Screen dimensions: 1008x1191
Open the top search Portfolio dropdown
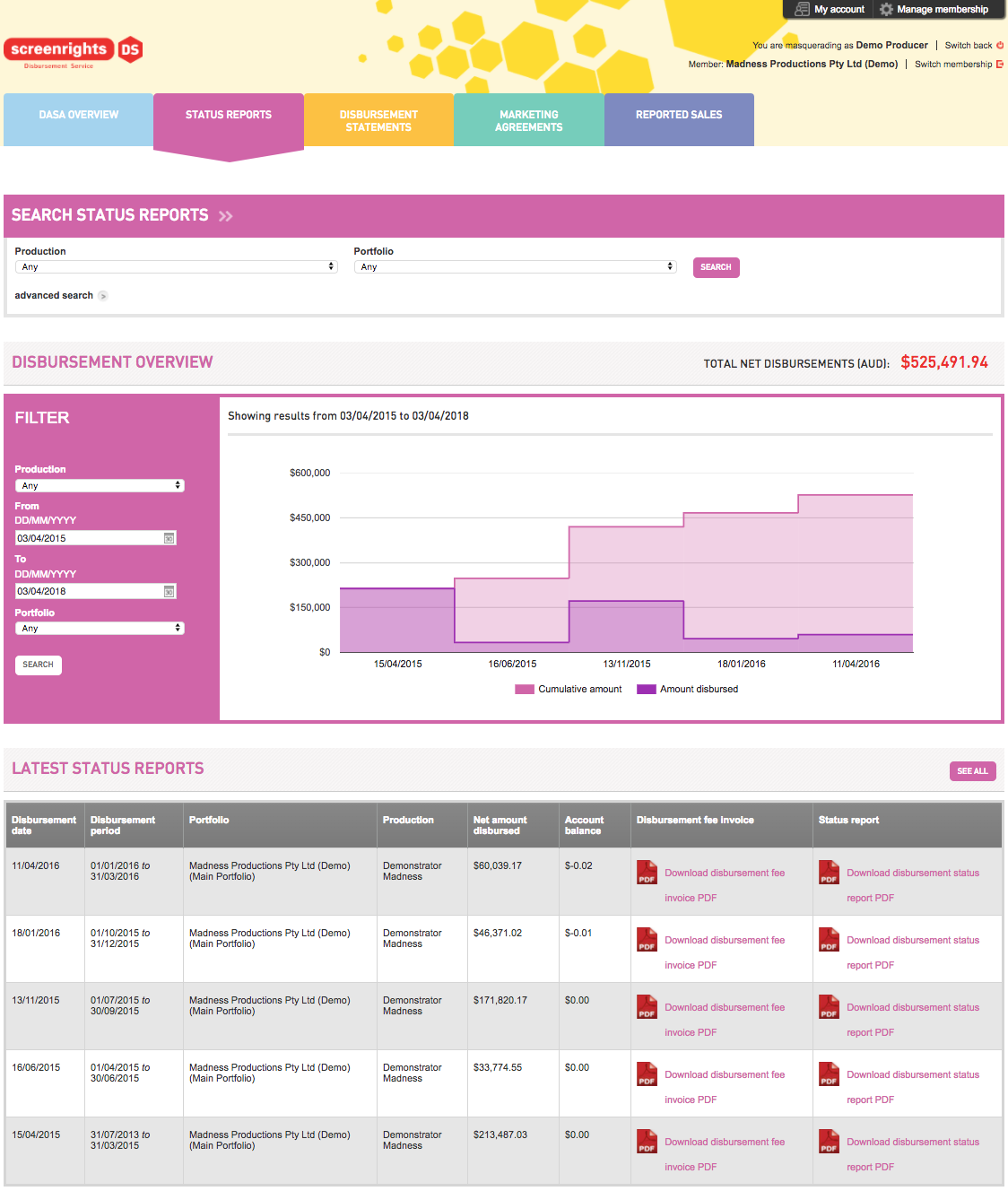pos(515,267)
